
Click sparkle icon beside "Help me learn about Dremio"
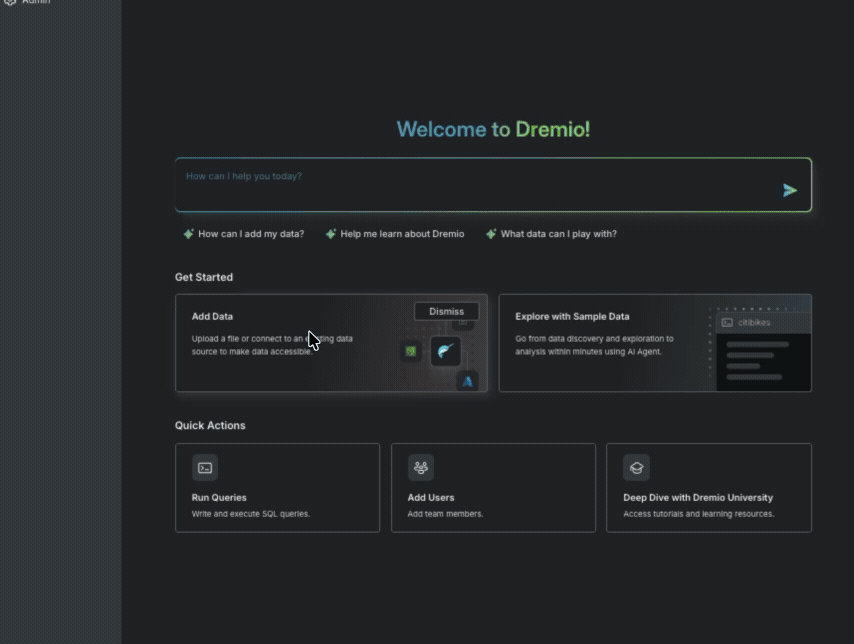[x=330, y=234]
